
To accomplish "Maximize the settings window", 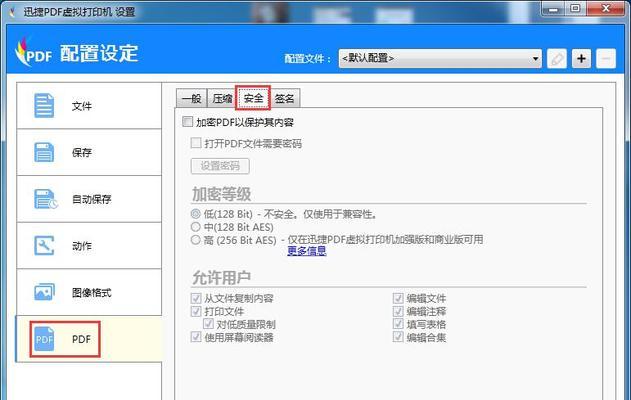I will pos(575,8).
